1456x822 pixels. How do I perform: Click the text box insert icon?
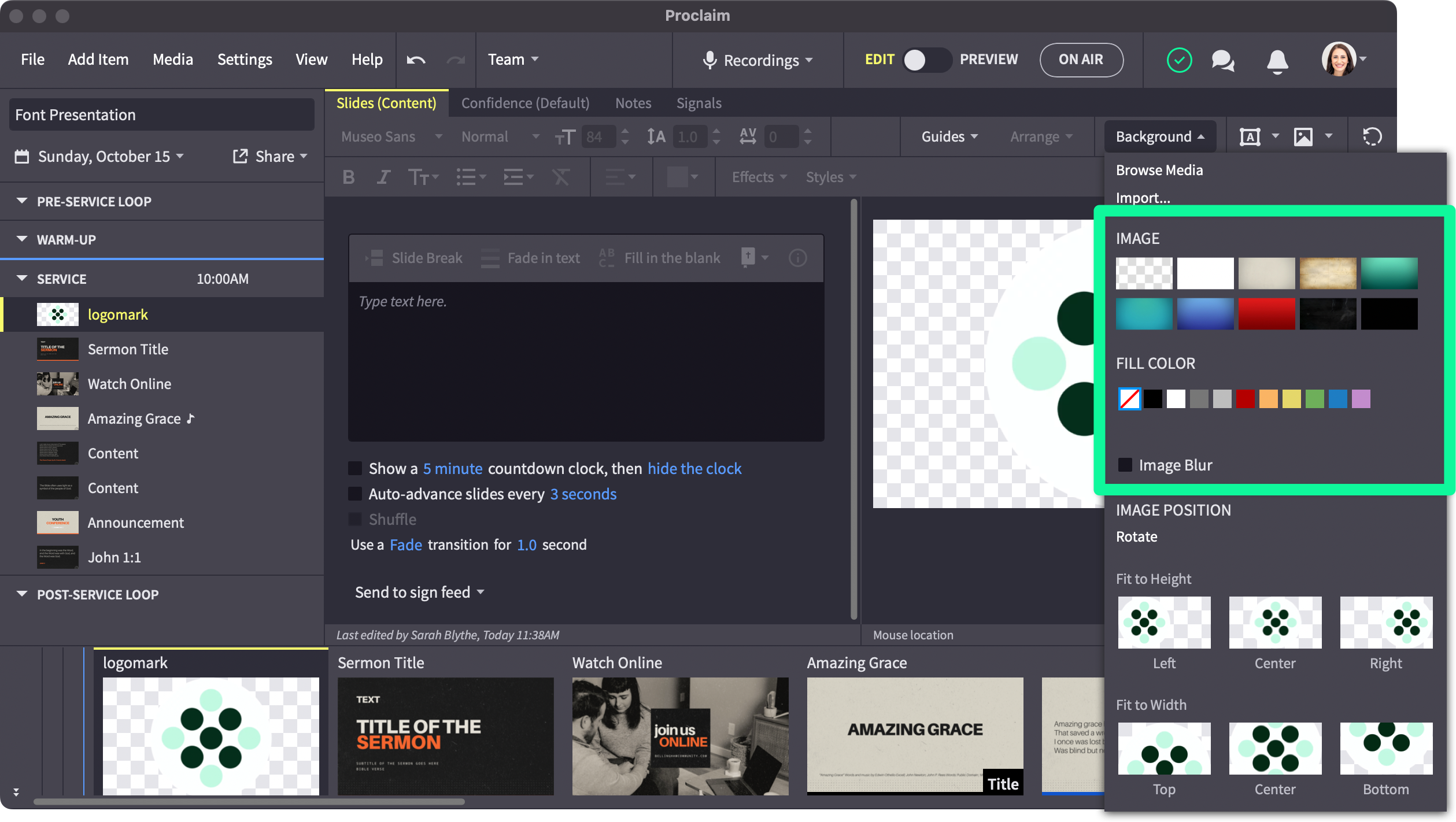(x=1250, y=137)
